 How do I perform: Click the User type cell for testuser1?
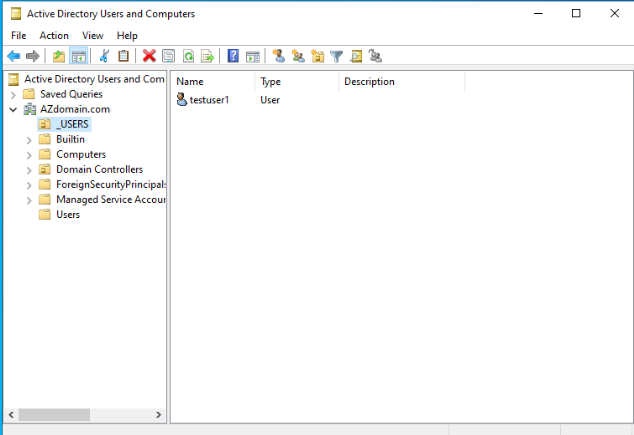pos(270,100)
